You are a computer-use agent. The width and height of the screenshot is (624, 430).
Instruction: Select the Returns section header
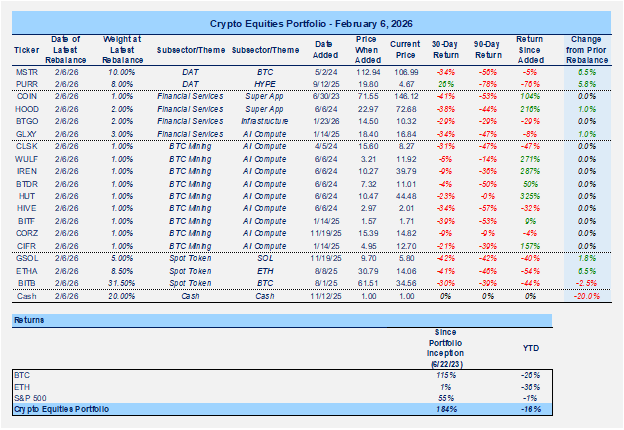(x=30, y=321)
